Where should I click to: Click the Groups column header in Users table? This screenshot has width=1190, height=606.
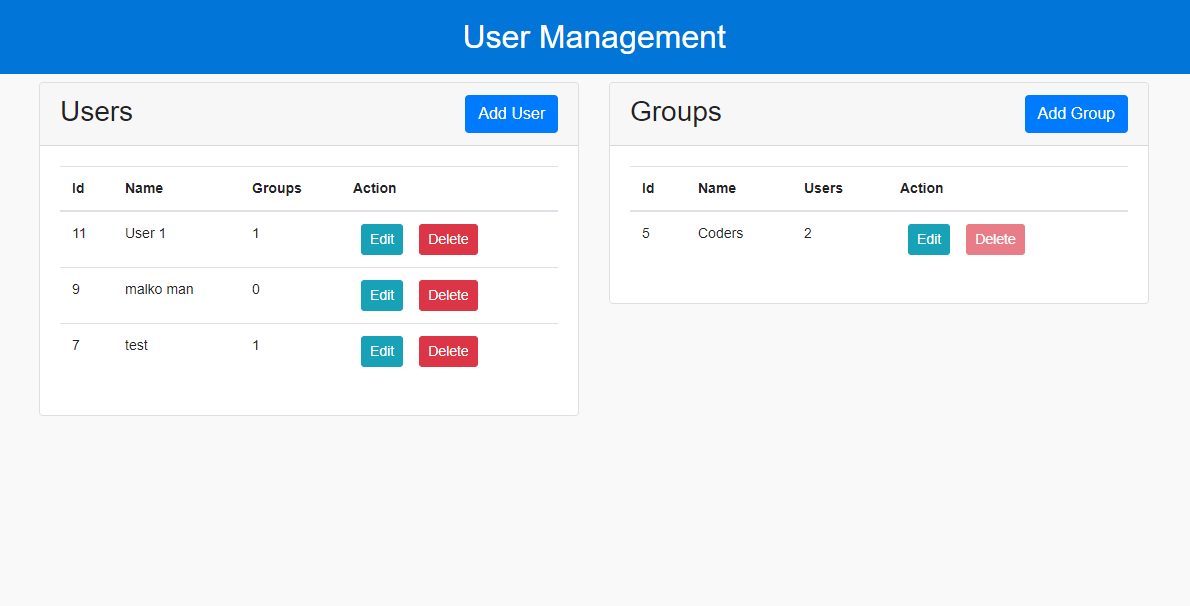pyautogui.click(x=276, y=188)
